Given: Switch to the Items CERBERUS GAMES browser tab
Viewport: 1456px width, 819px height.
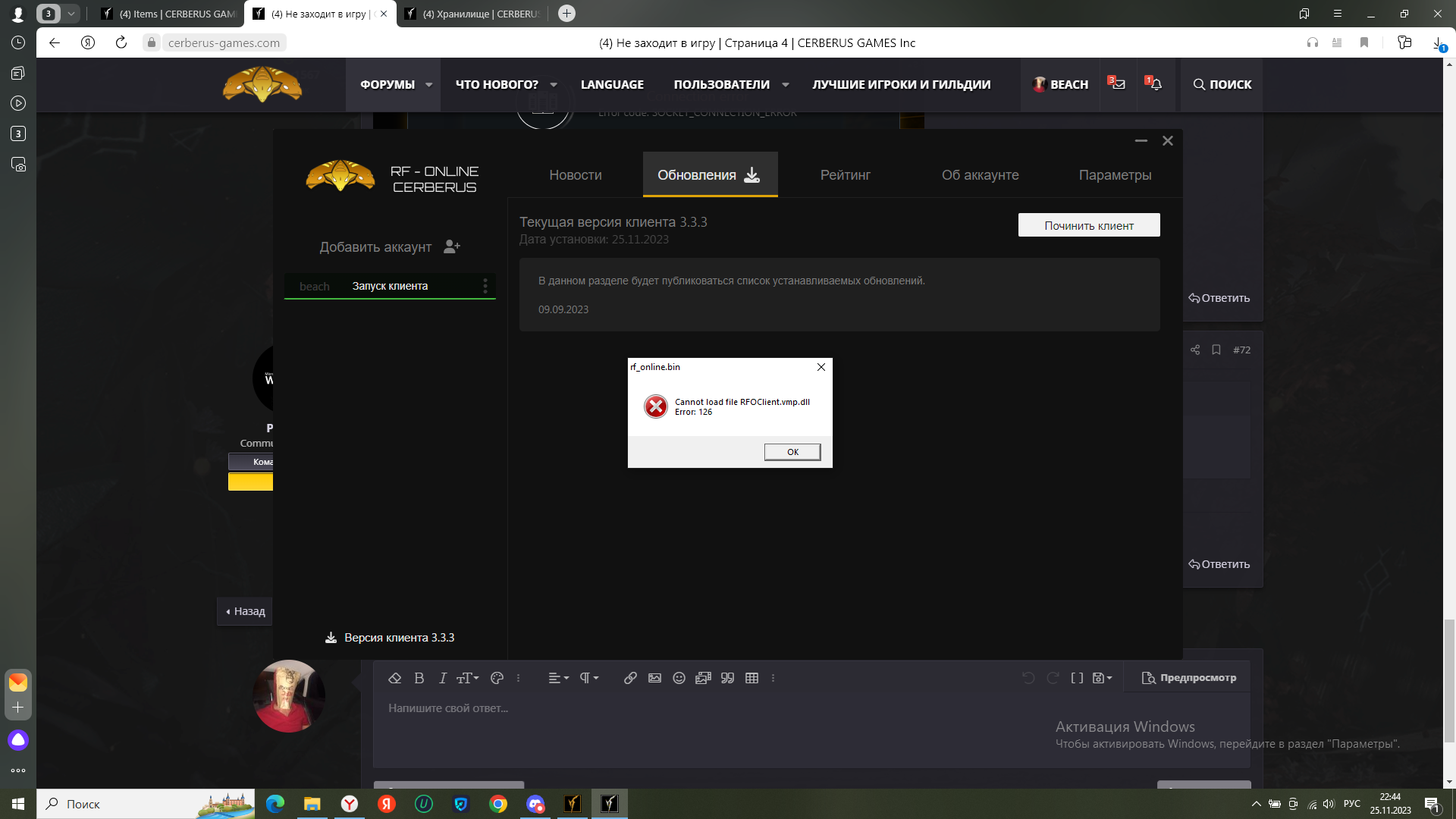Looking at the screenshot, I should point(168,14).
